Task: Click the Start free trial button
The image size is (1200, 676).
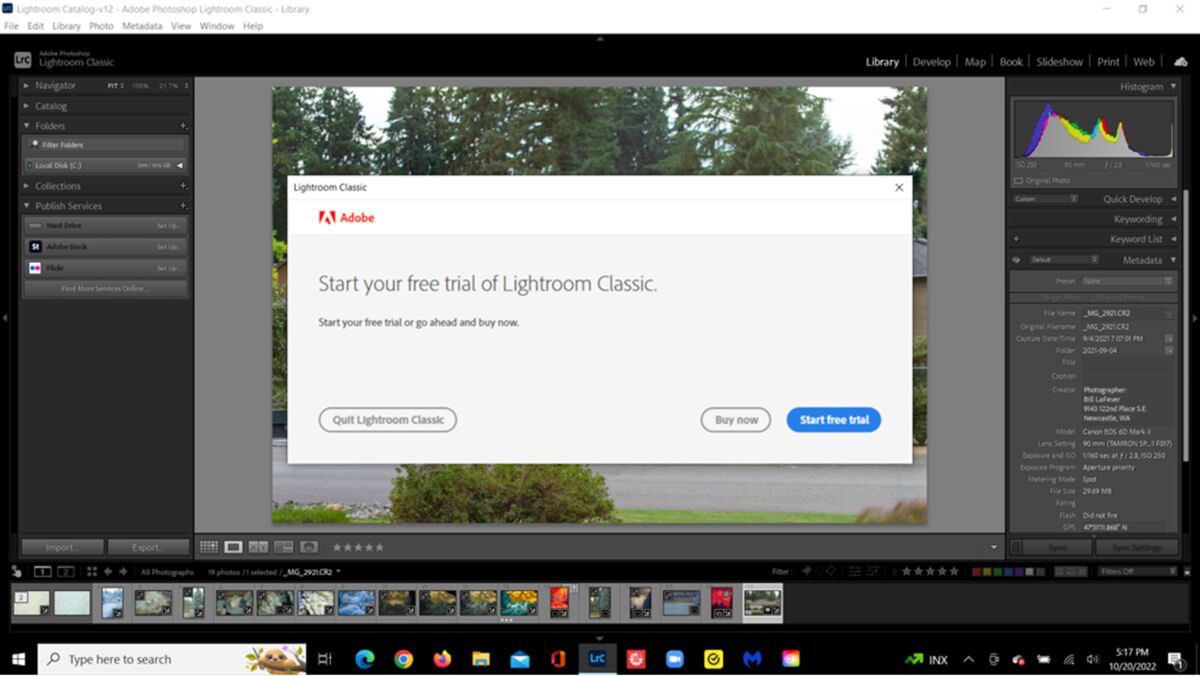Action: (834, 419)
